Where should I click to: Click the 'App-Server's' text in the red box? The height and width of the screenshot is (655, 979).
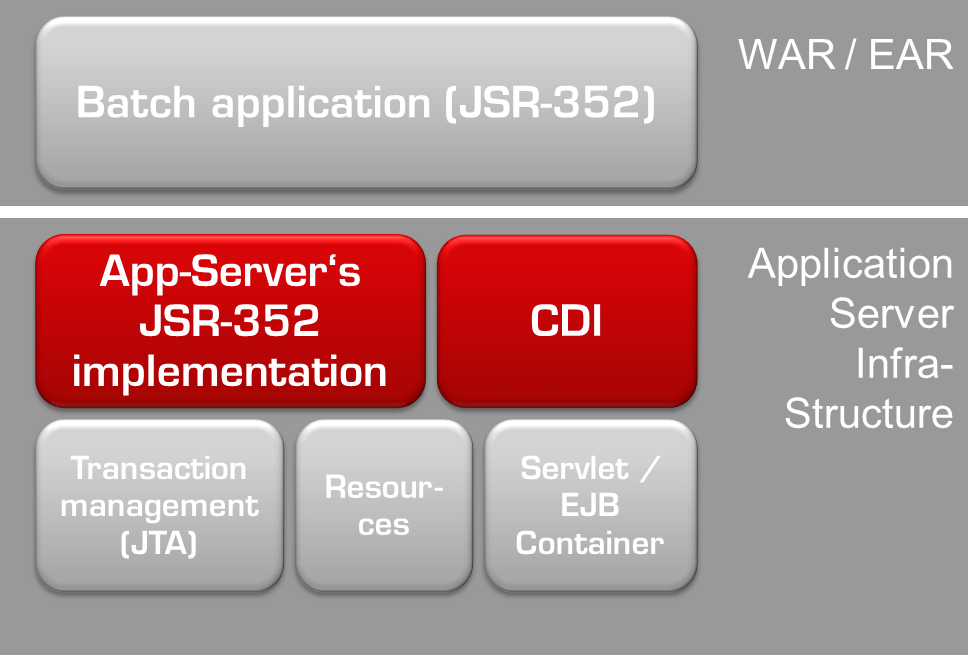[x=230, y=272]
